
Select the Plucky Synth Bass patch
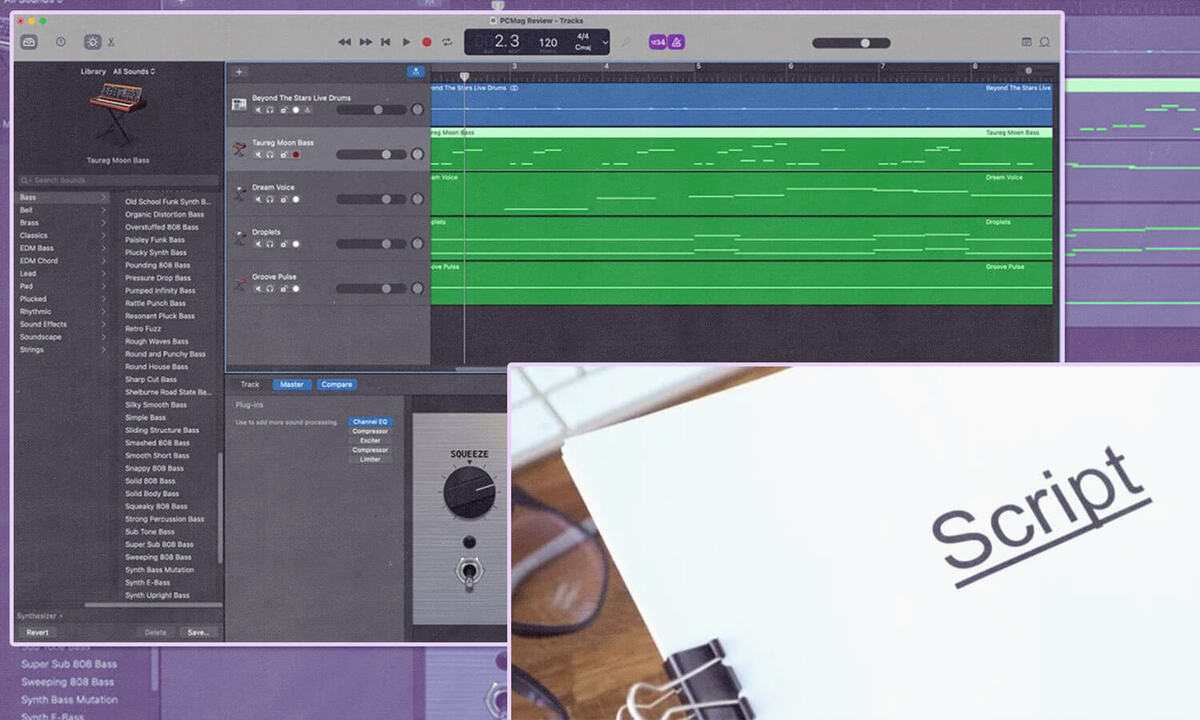(156, 252)
